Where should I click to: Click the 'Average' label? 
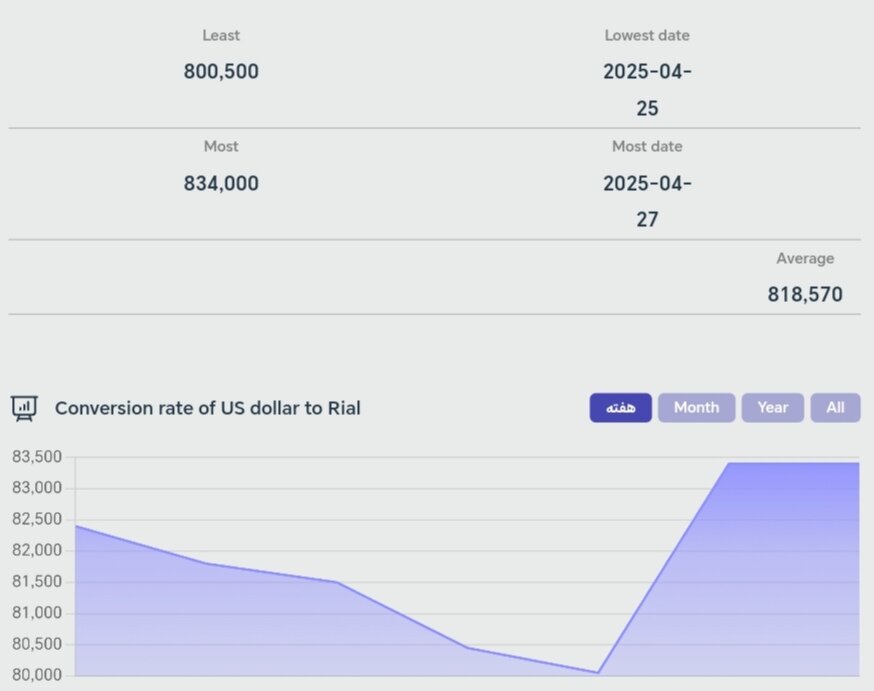805,259
